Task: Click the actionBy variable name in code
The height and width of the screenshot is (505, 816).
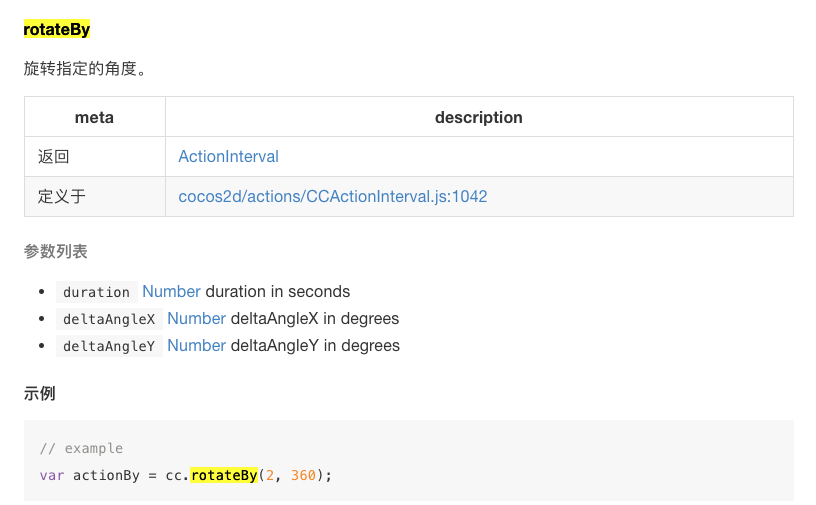Action: pyautogui.click(x=106, y=475)
